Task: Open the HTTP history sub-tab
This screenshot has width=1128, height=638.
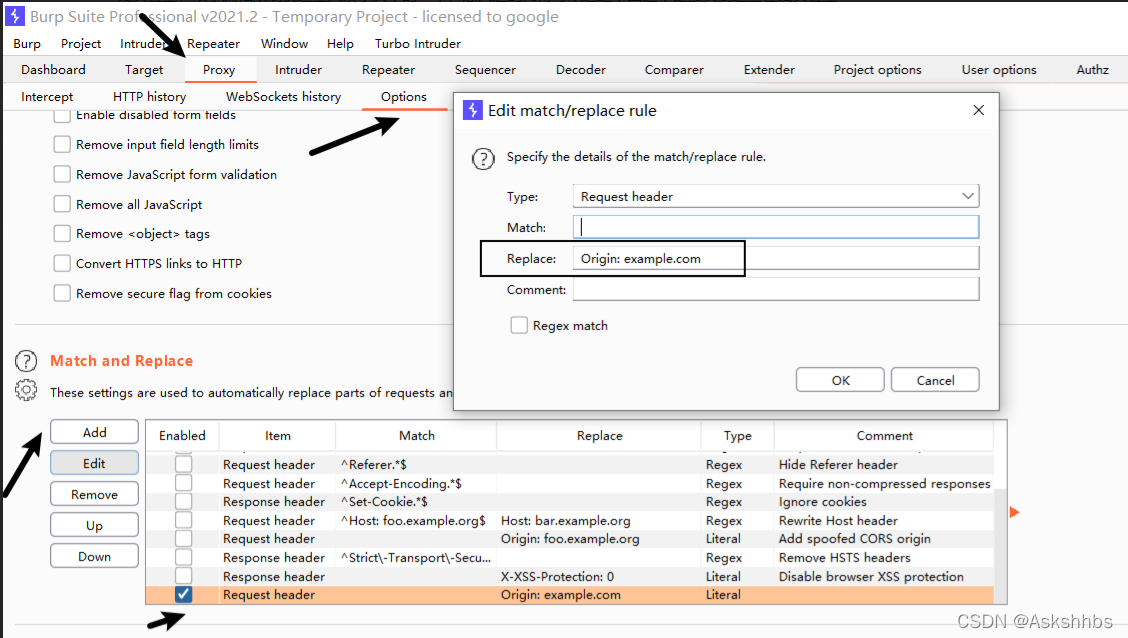Action: pyautogui.click(x=150, y=96)
